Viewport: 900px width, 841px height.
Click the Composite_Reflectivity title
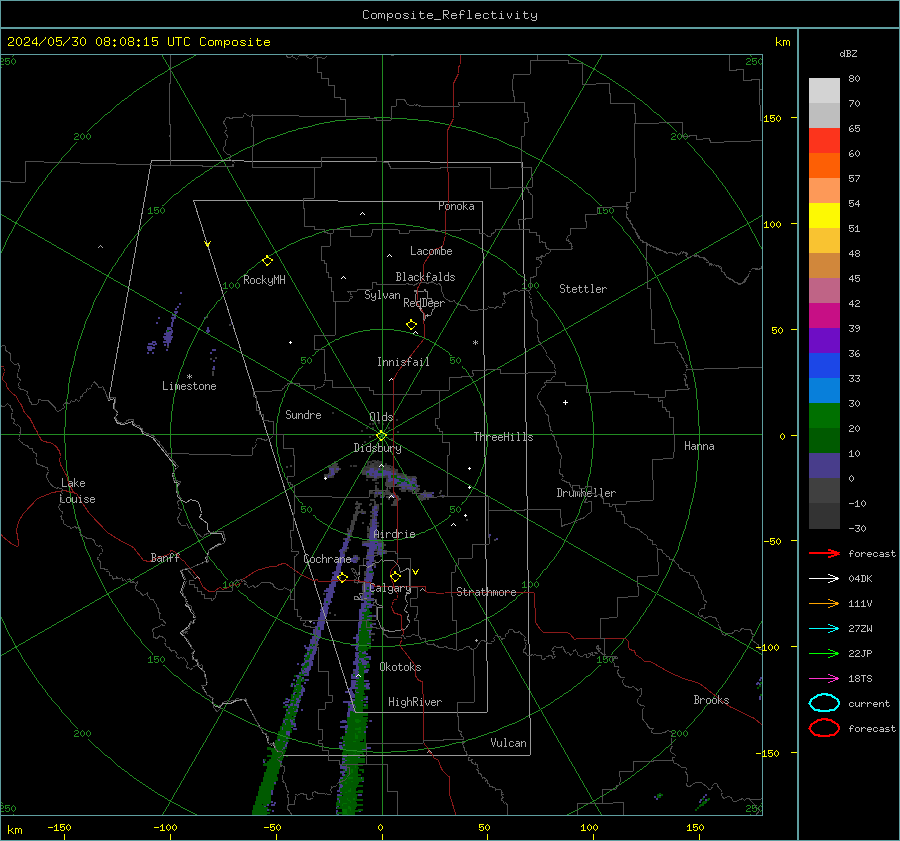449,15
